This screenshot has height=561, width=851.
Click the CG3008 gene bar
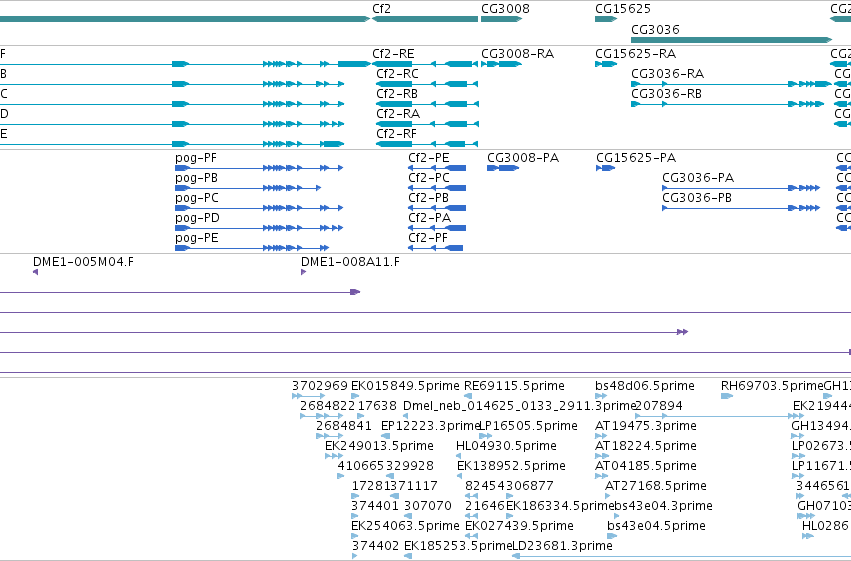pos(501,19)
